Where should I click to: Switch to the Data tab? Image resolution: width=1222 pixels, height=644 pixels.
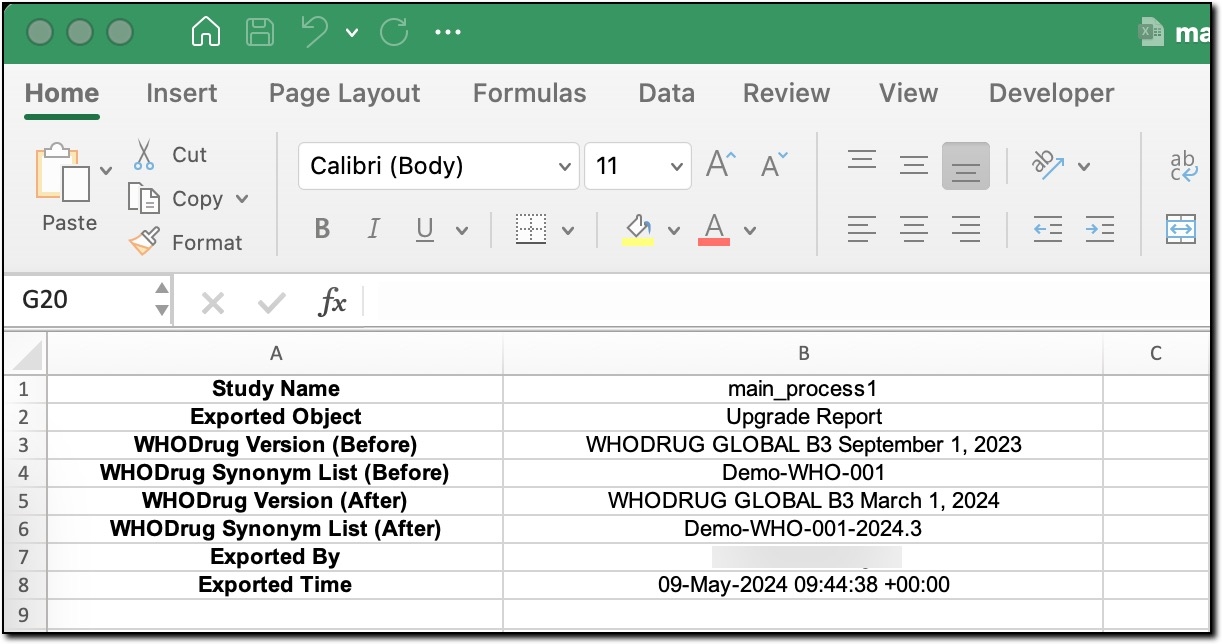click(666, 93)
